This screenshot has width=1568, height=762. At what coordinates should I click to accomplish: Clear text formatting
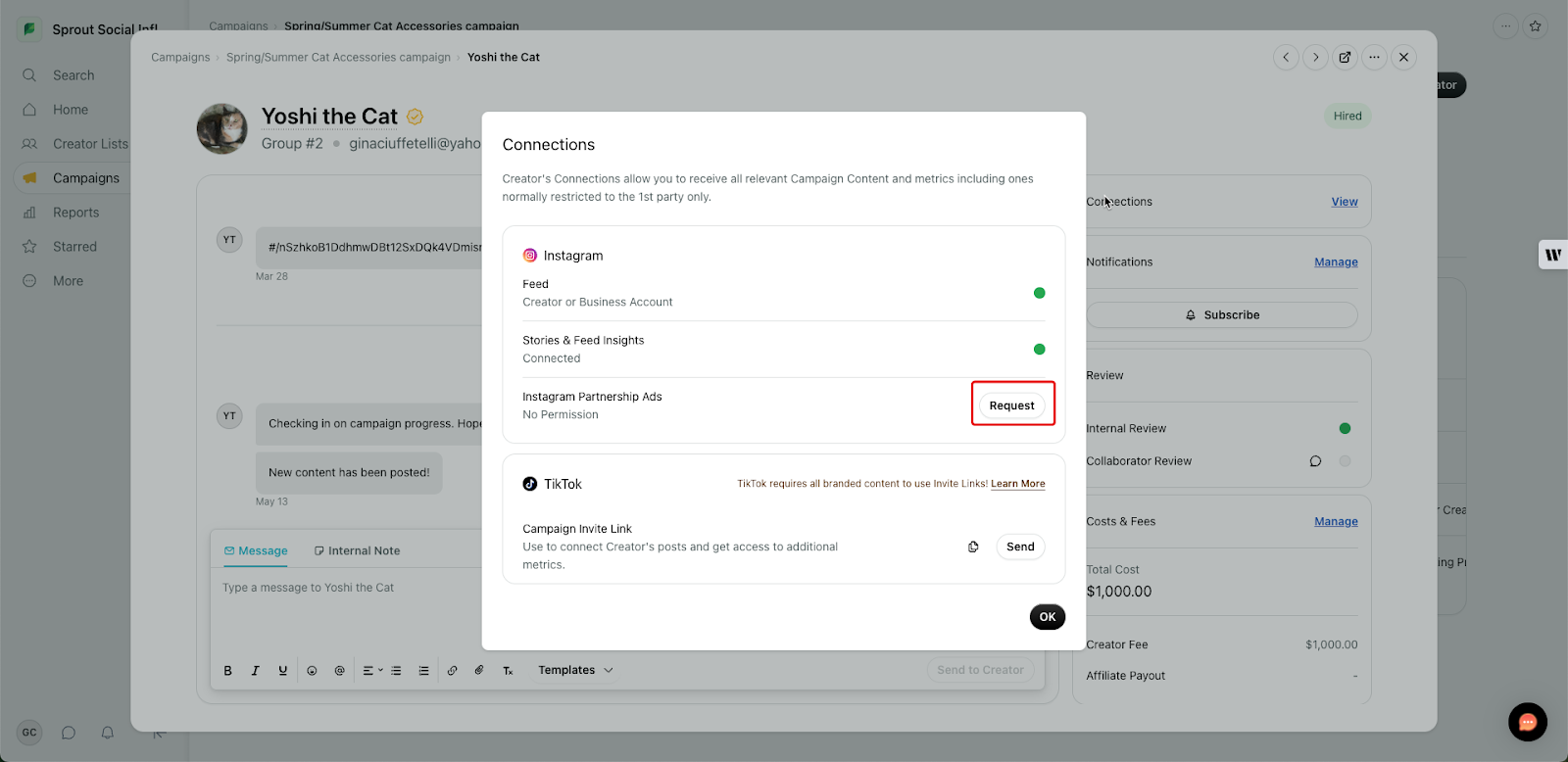click(508, 671)
